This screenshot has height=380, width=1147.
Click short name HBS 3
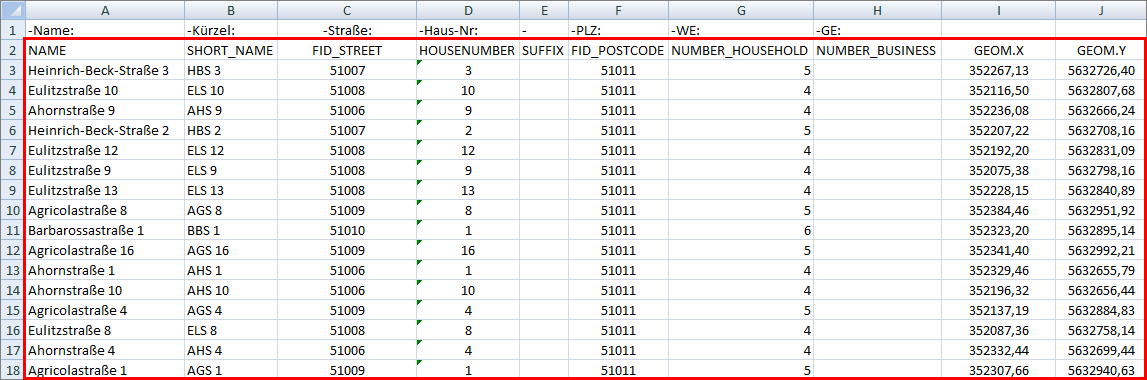pos(230,71)
